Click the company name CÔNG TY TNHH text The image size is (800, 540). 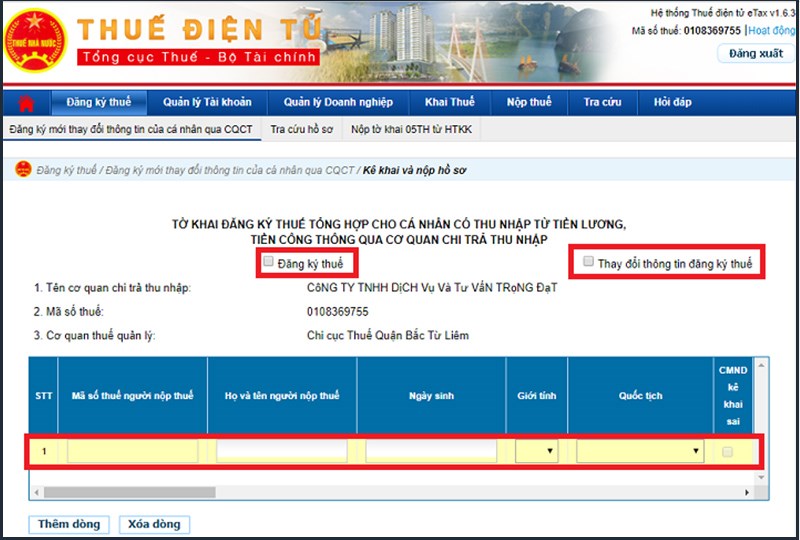point(432,288)
